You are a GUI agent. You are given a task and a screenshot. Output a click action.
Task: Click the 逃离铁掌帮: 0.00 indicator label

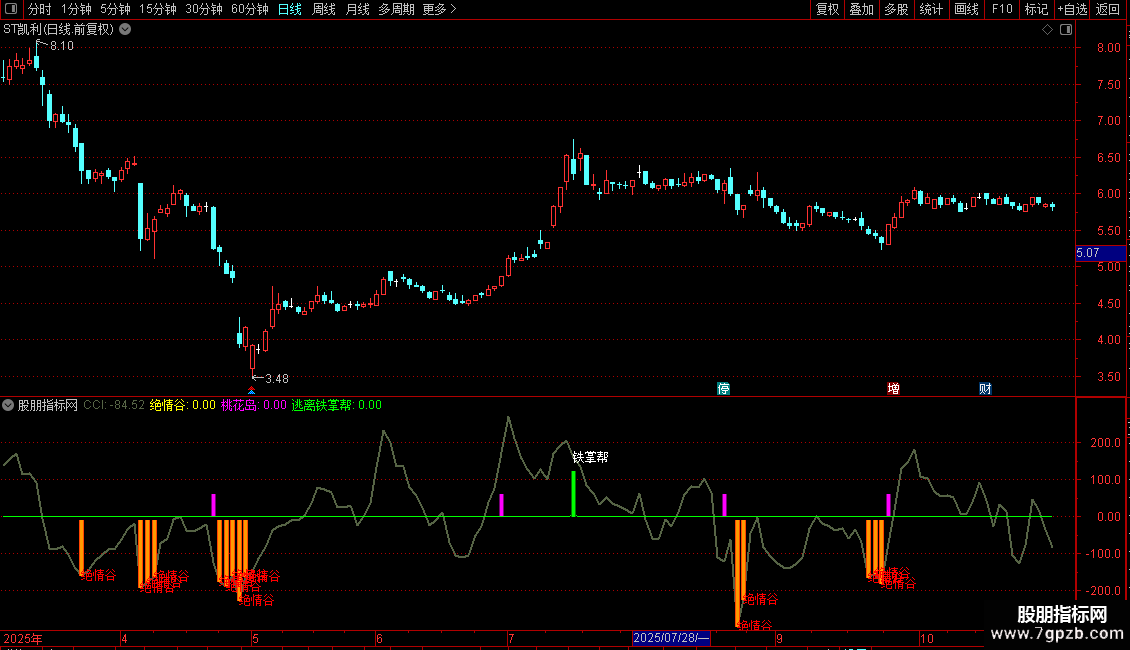coord(337,405)
